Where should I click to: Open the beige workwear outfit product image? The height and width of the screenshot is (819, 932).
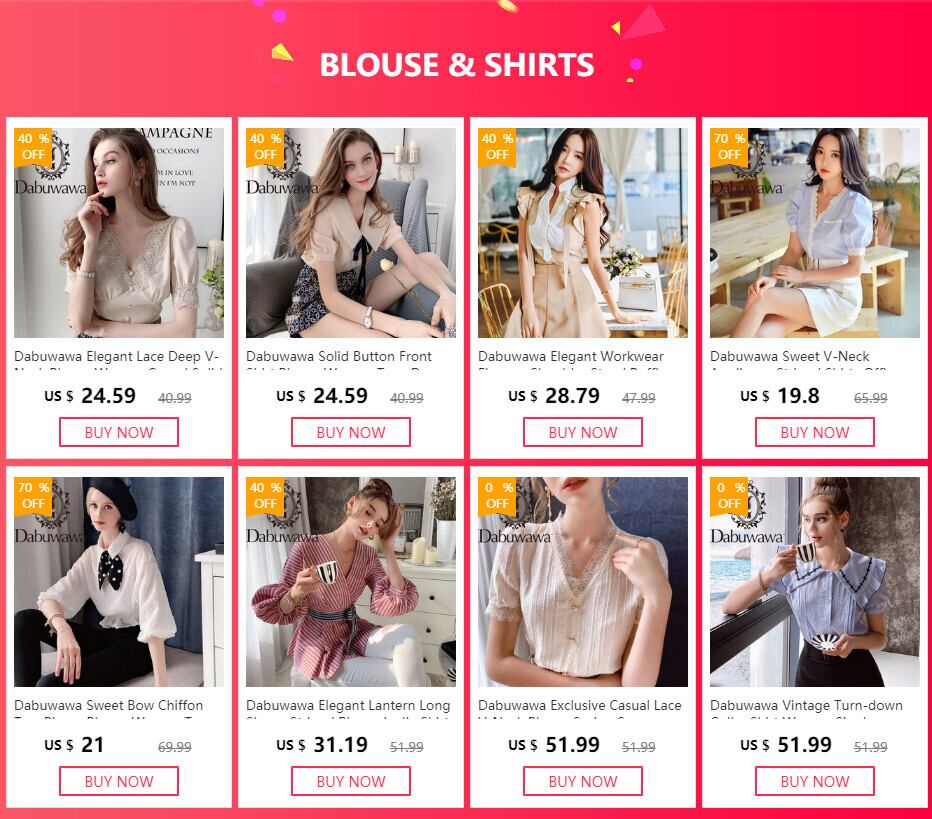pyautogui.click(x=582, y=233)
